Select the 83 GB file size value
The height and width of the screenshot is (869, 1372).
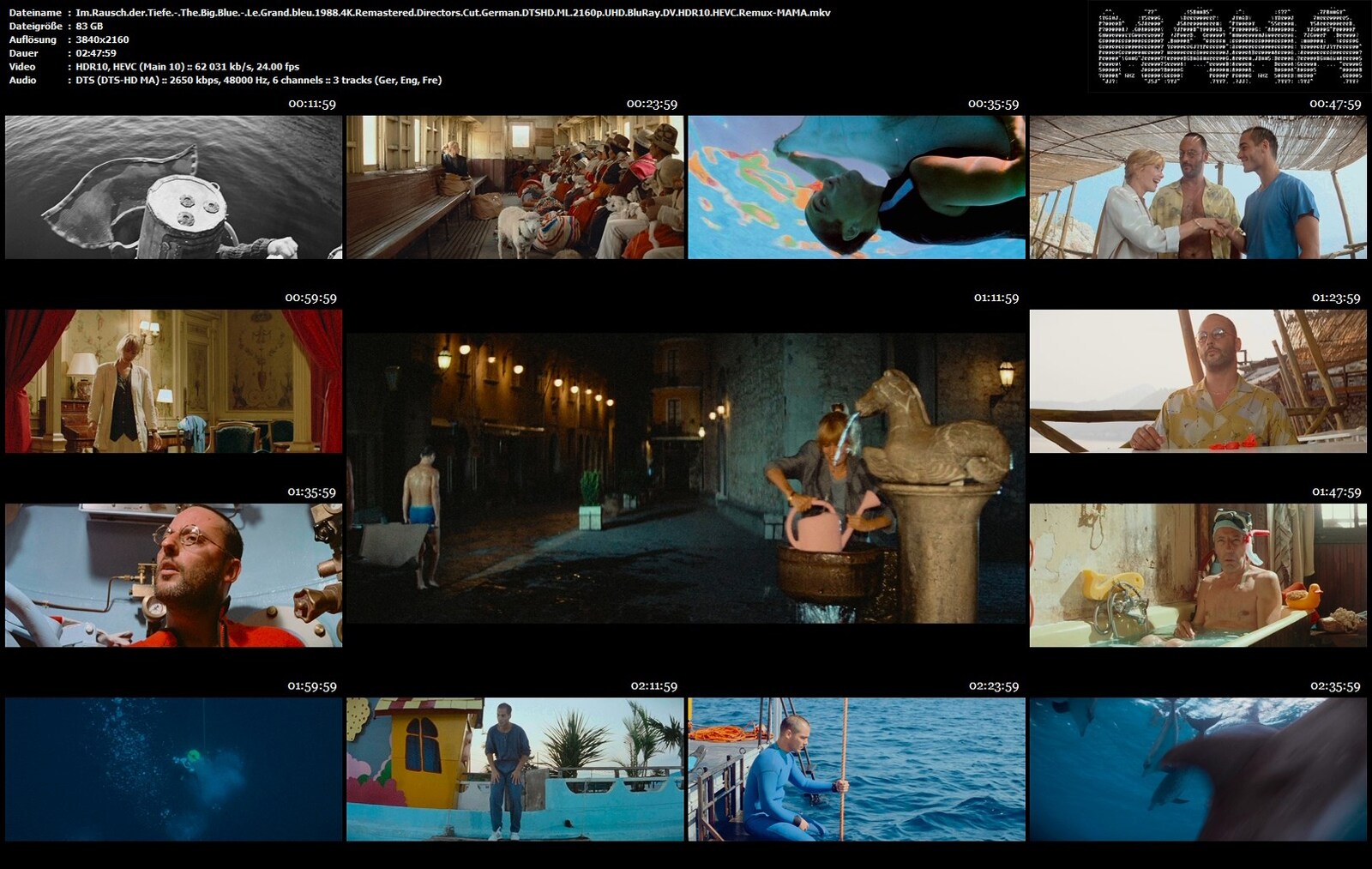(89, 27)
